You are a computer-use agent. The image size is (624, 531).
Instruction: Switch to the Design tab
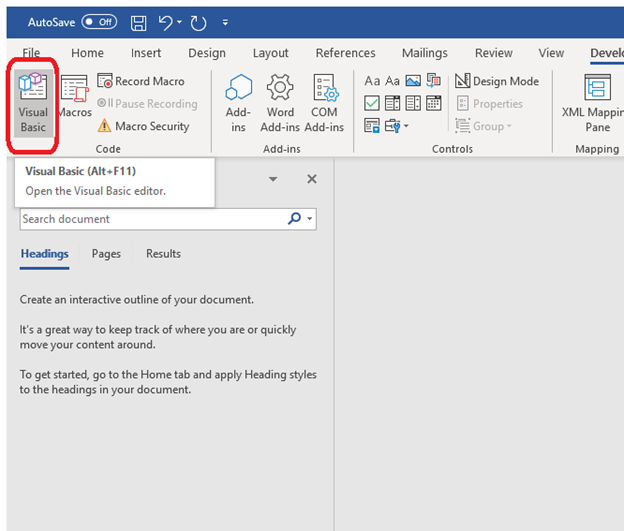pyautogui.click(x=207, y=53)
